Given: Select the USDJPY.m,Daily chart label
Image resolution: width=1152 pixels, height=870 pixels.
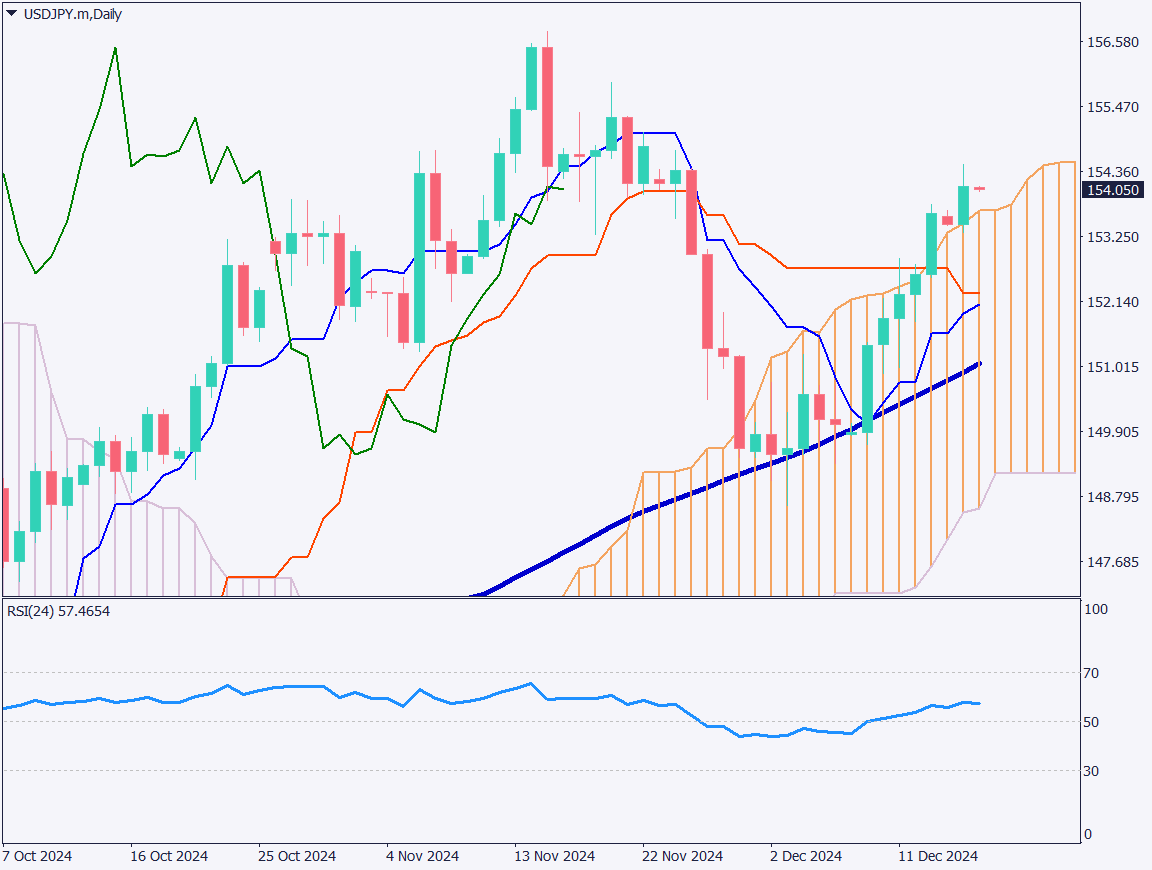Looking at the screenshot, I should pos(70,14).
